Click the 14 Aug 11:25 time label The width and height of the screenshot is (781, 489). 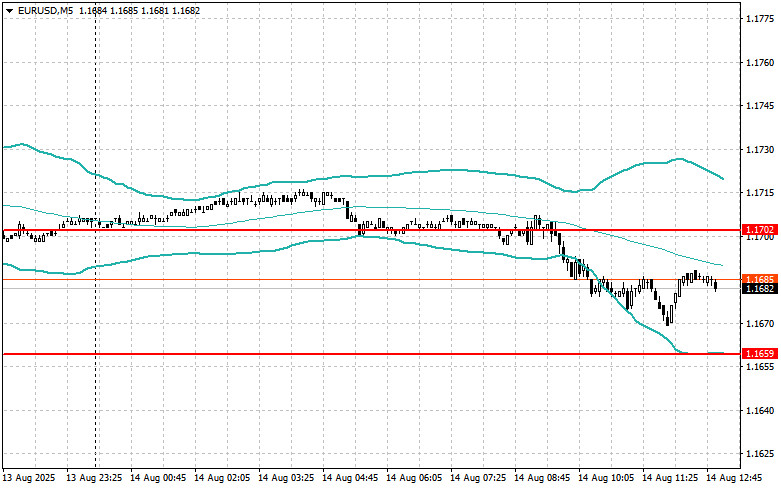(670, 478)
